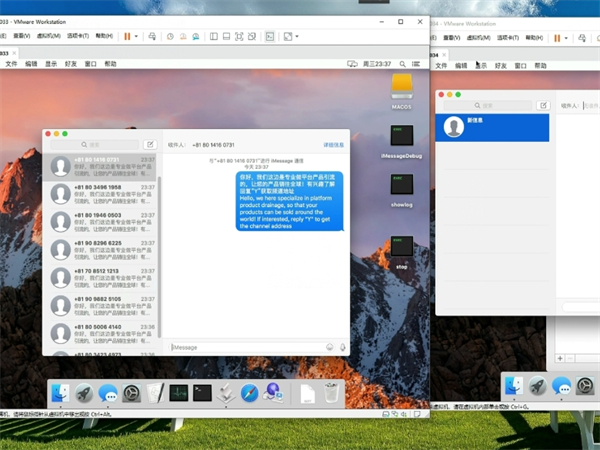Click the microphone icon to record audio
Image resolution: width=600 pixels, height=450 pixels.
(x=343, y=347)
